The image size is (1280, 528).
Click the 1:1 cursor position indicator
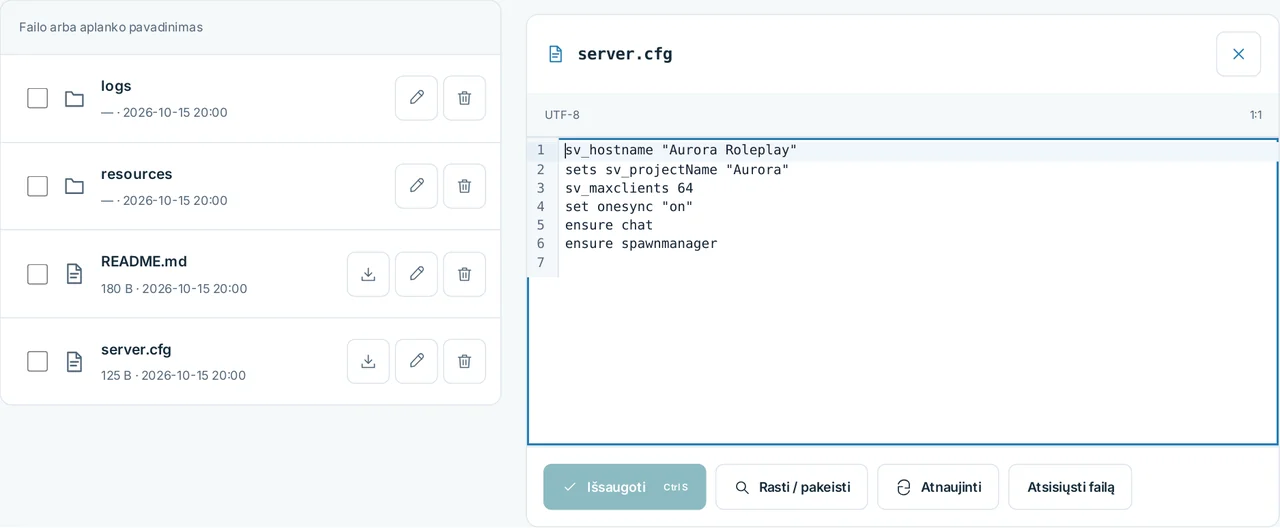[1255, 115]
